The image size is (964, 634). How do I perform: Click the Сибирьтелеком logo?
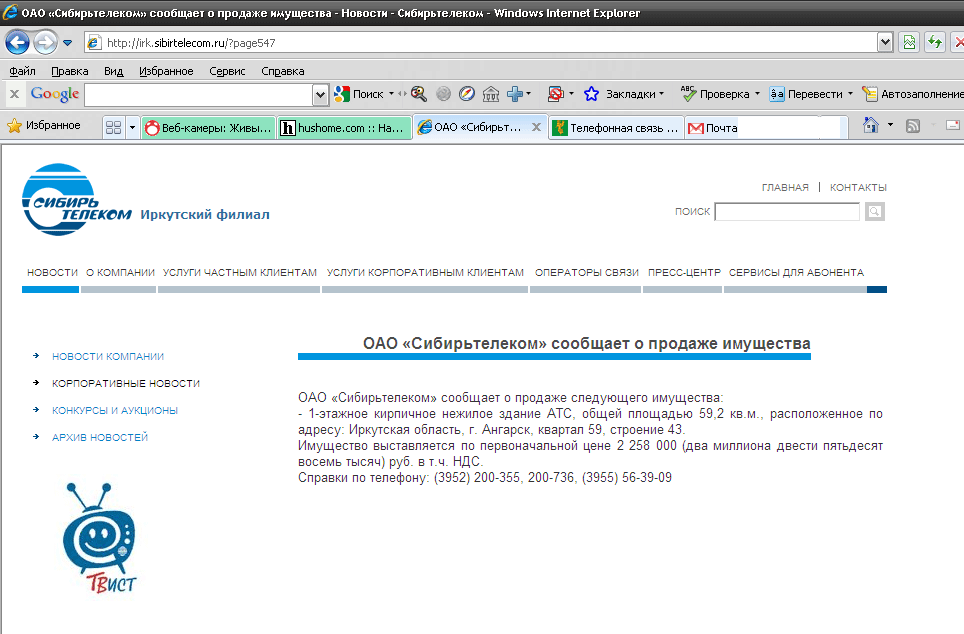77,200
